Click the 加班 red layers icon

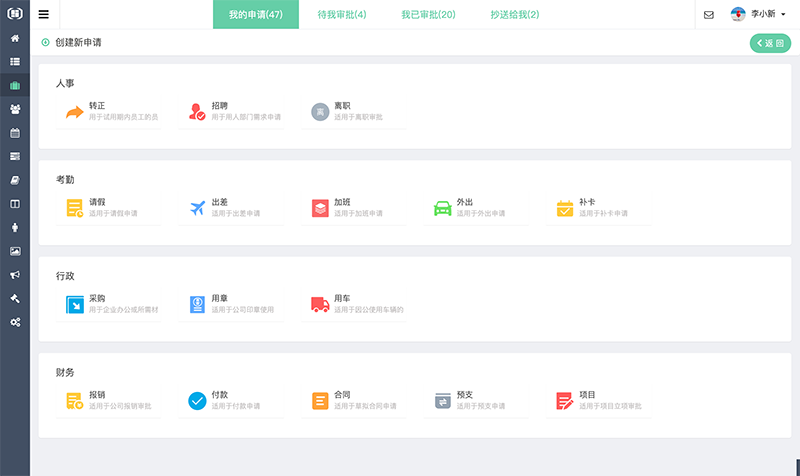[320, 208]
